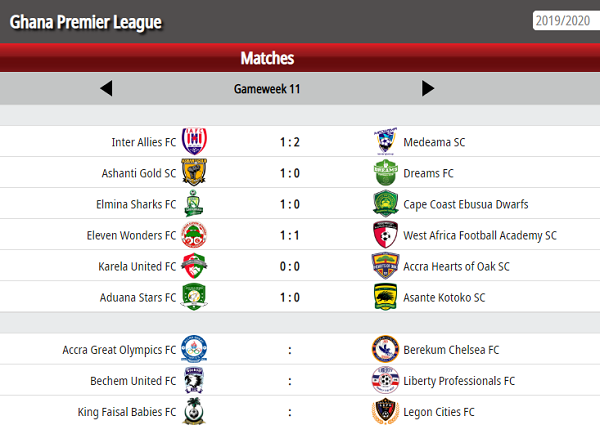Image resolution: width=600 pixels, height=425 pixels.
Task: Click the 1 : 2 score for Inter Allies match
Action: pos(290,142)
